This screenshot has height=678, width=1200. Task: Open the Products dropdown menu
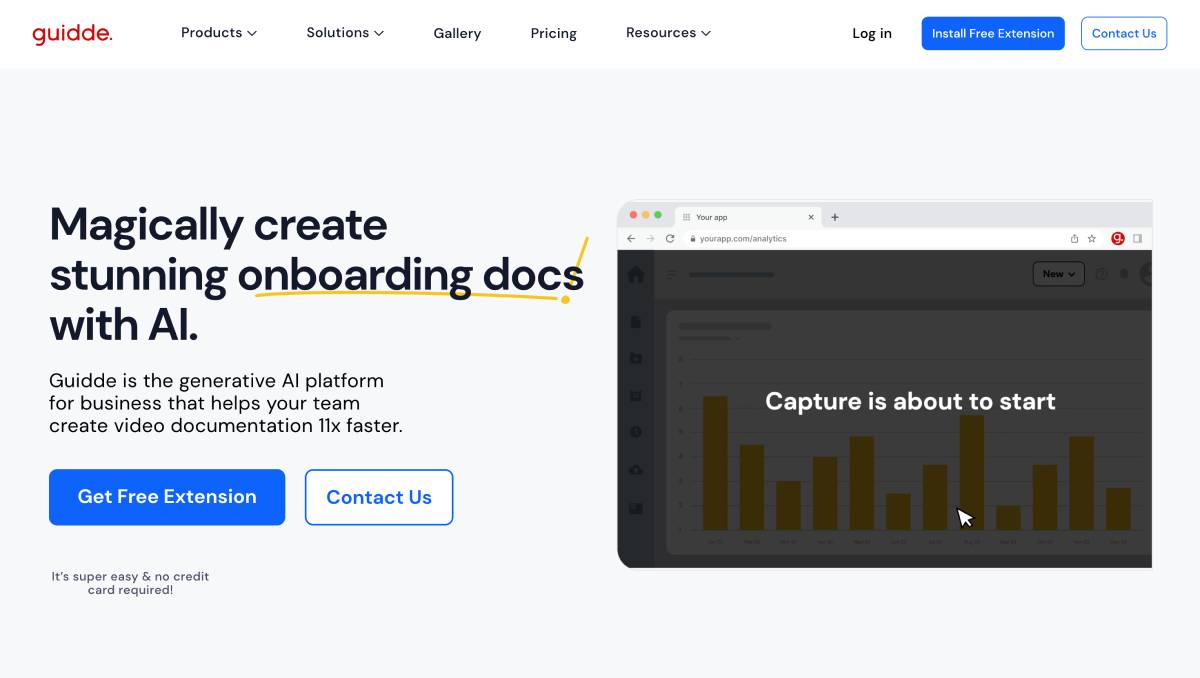[218, 33]
